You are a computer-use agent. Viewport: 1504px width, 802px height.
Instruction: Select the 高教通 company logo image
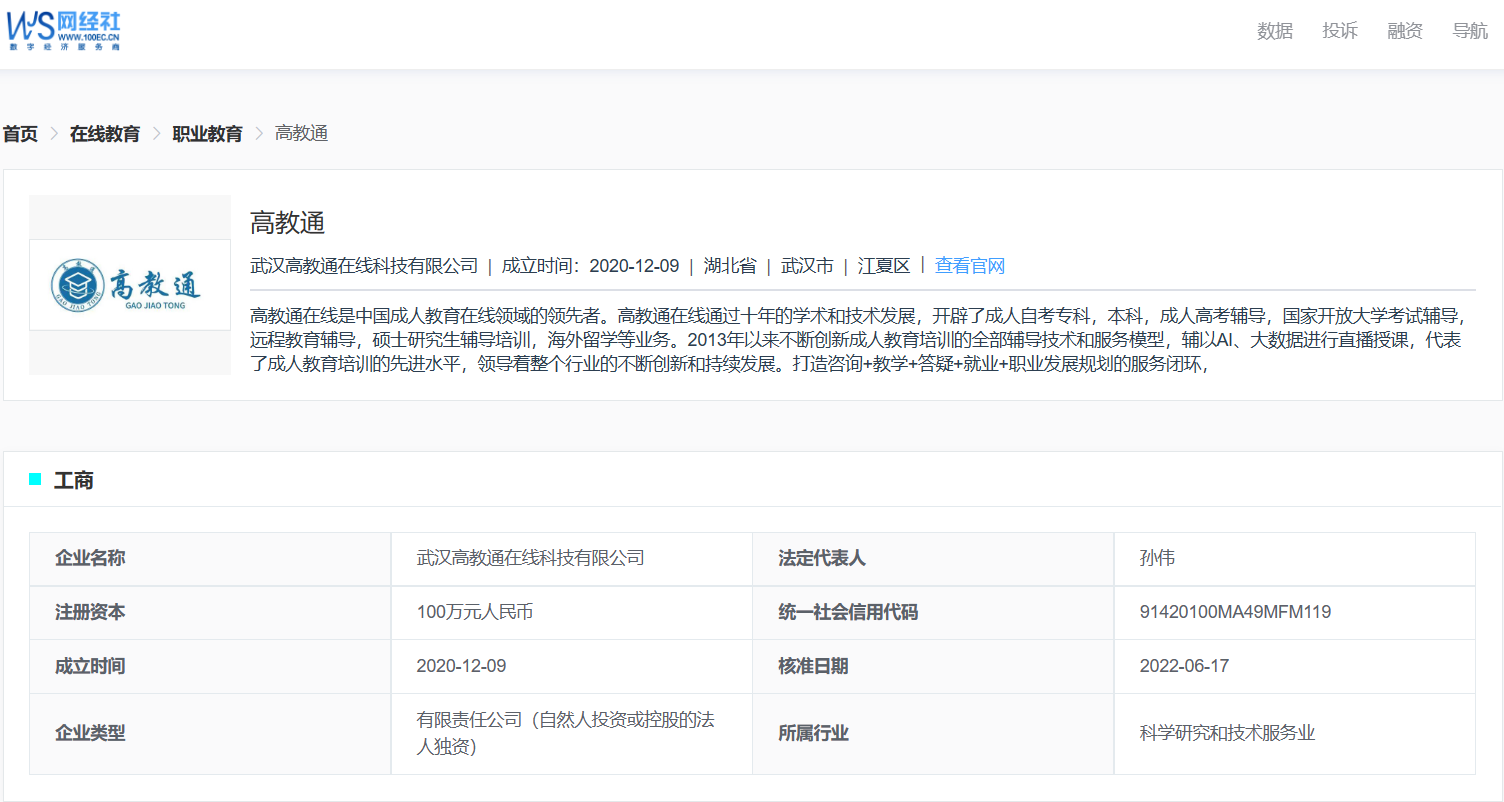pos(129,284)
